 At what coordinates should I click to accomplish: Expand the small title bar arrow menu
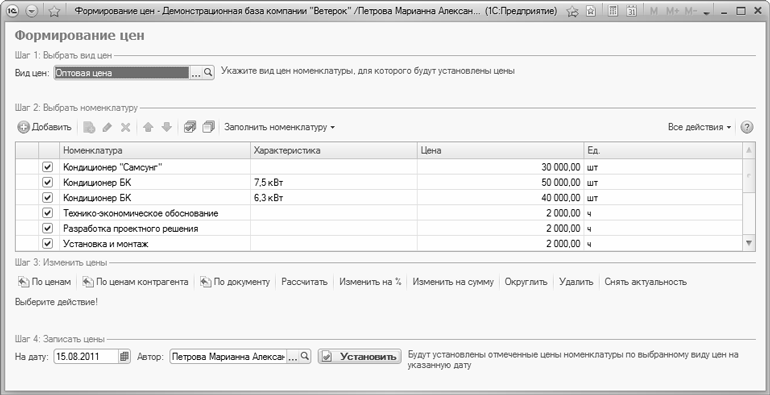coord(707,13)
